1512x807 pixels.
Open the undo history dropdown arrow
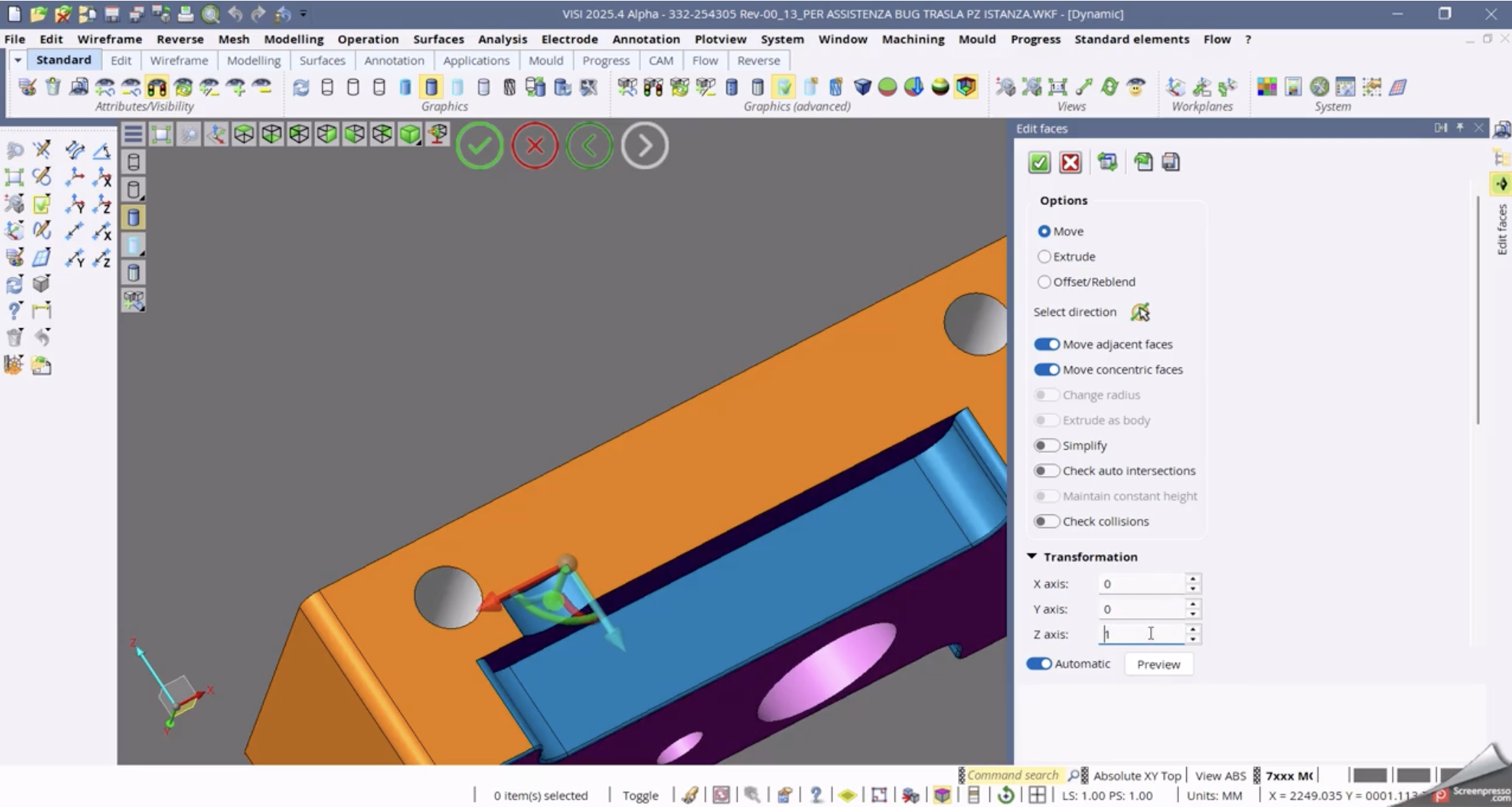(x=303, y=13)
